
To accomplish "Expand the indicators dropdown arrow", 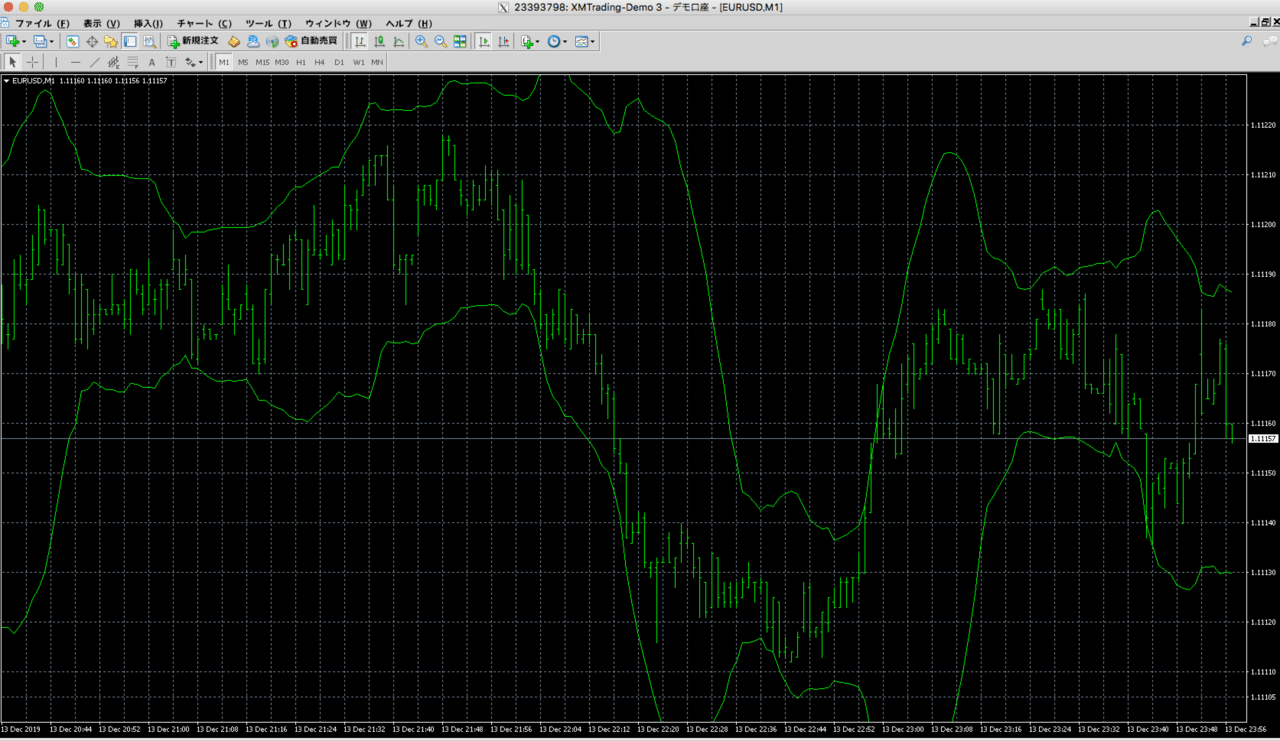I will [538, 42].
